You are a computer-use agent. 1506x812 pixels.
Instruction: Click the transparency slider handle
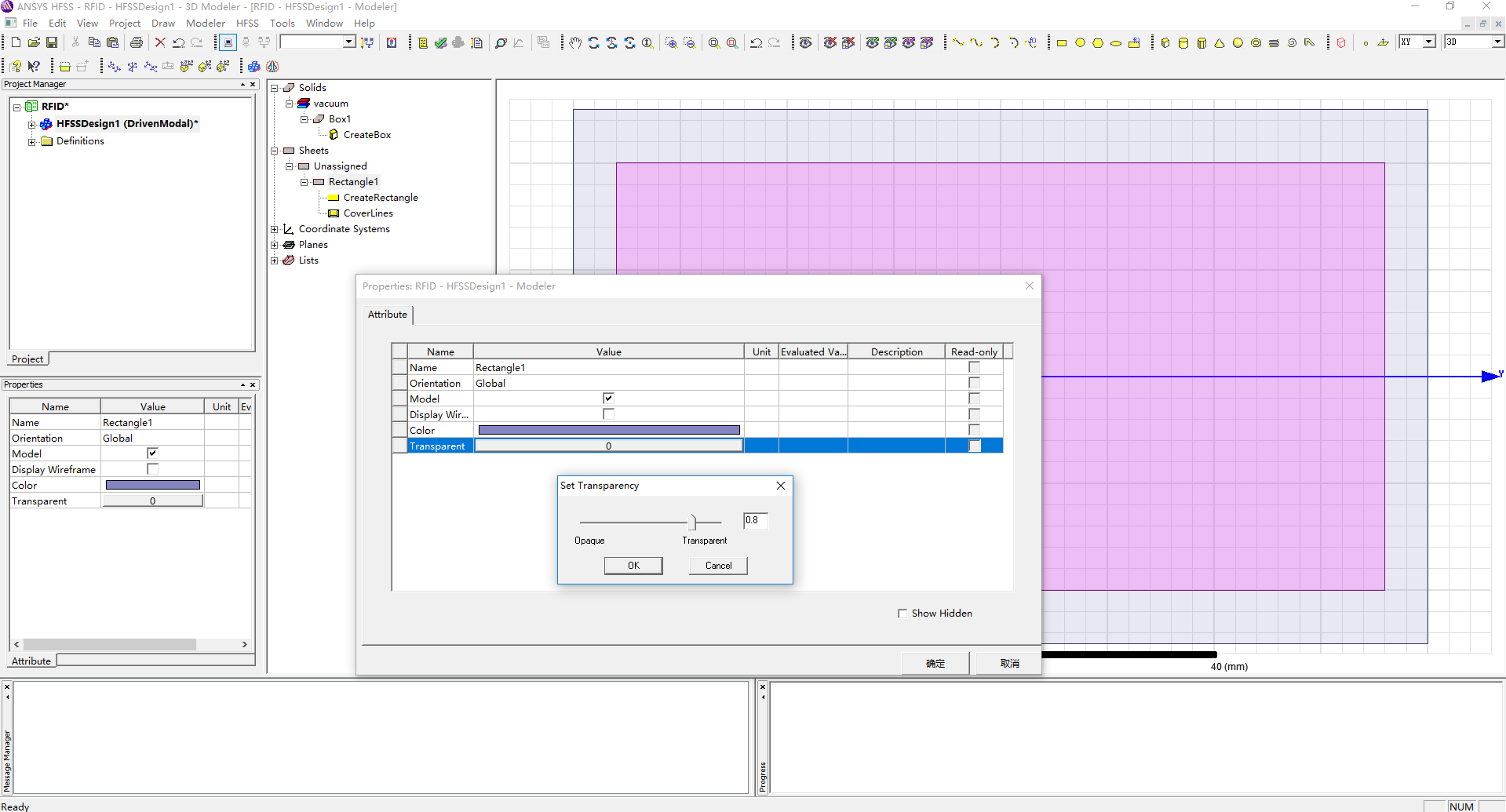(693, 522)
